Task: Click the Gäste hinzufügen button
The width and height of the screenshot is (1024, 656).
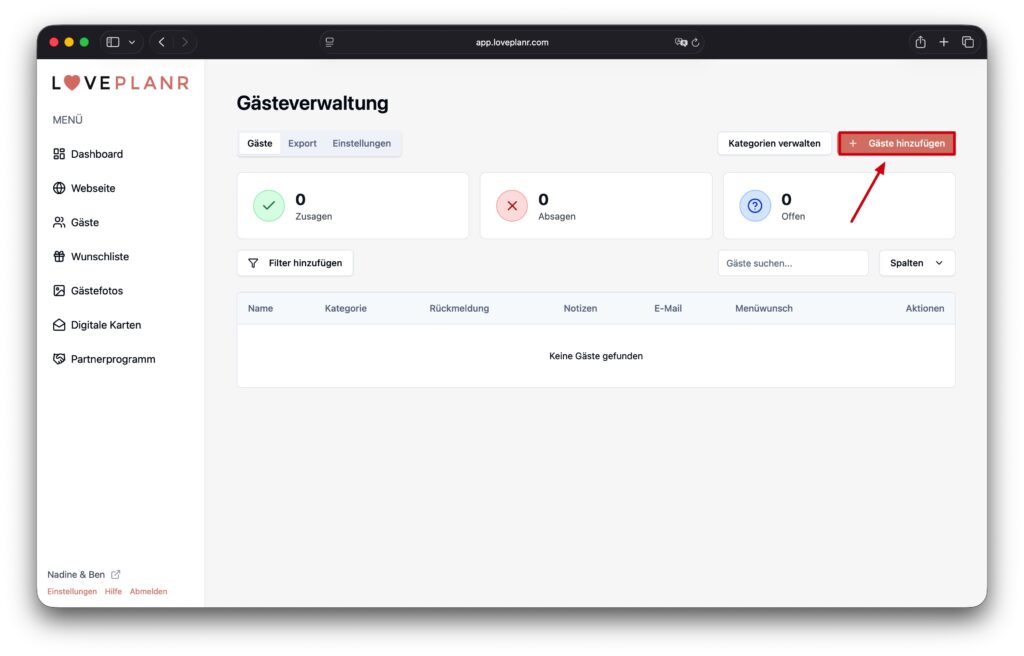Action: [896, 143]
